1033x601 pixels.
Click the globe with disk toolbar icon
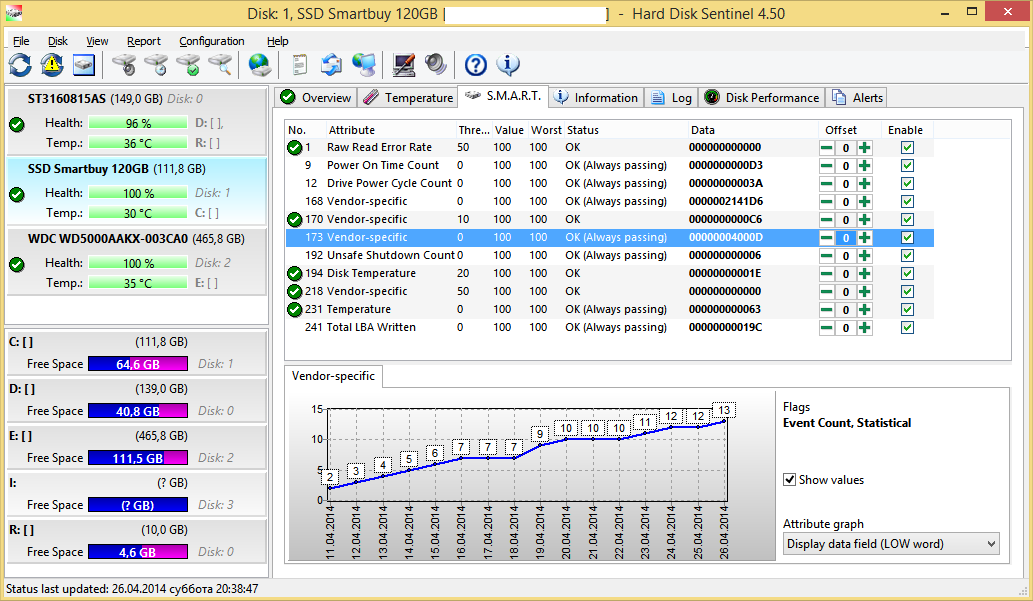tap(260, 65)
